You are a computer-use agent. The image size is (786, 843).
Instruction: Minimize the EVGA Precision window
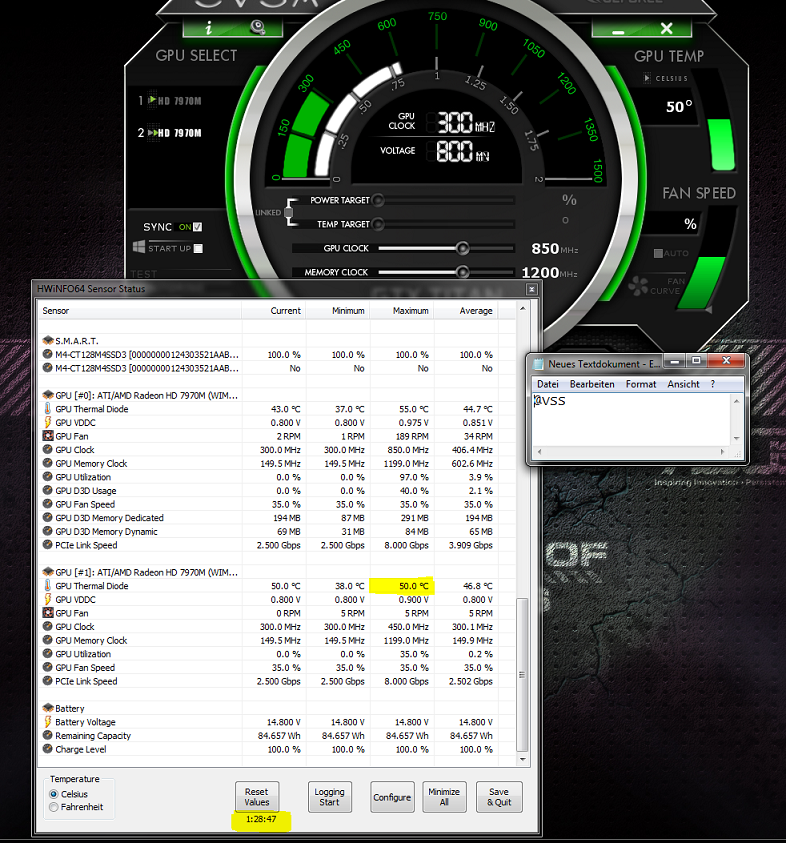[618, 29]
